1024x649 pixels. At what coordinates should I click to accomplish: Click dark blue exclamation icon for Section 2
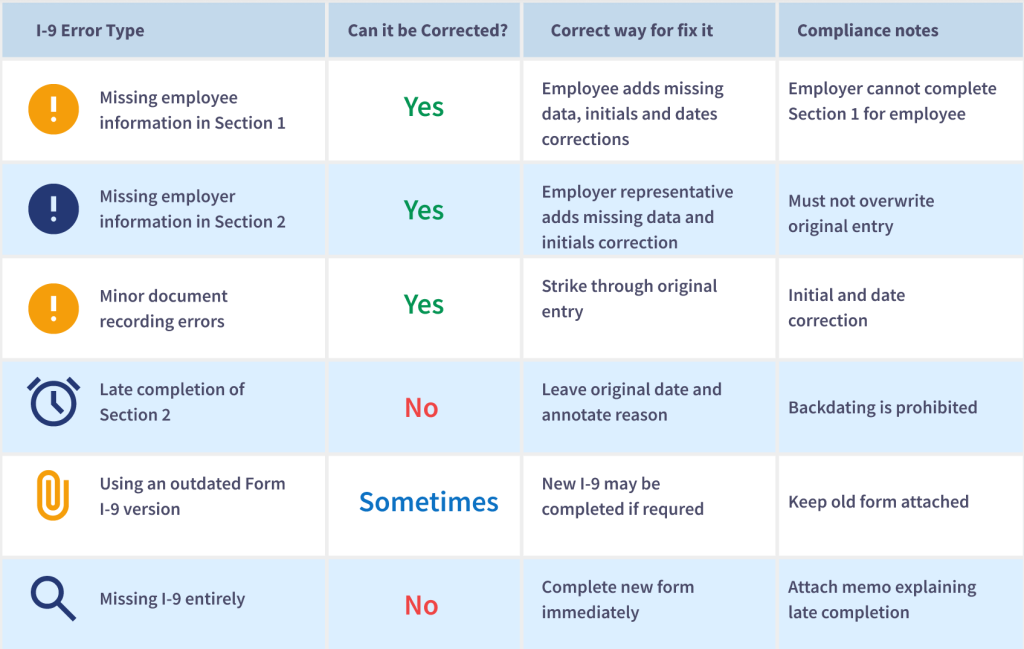pyautogui.click(x=54, y=209)
